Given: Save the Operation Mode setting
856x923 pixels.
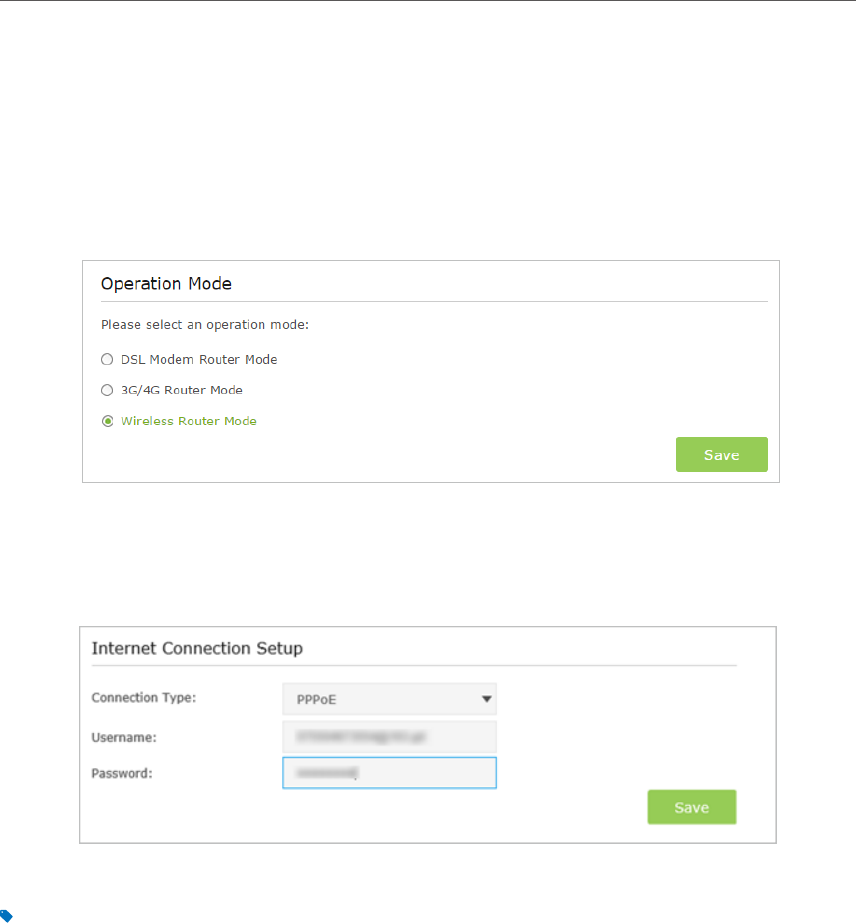Looking at the screenshot, I should click(x=721, y=454).
